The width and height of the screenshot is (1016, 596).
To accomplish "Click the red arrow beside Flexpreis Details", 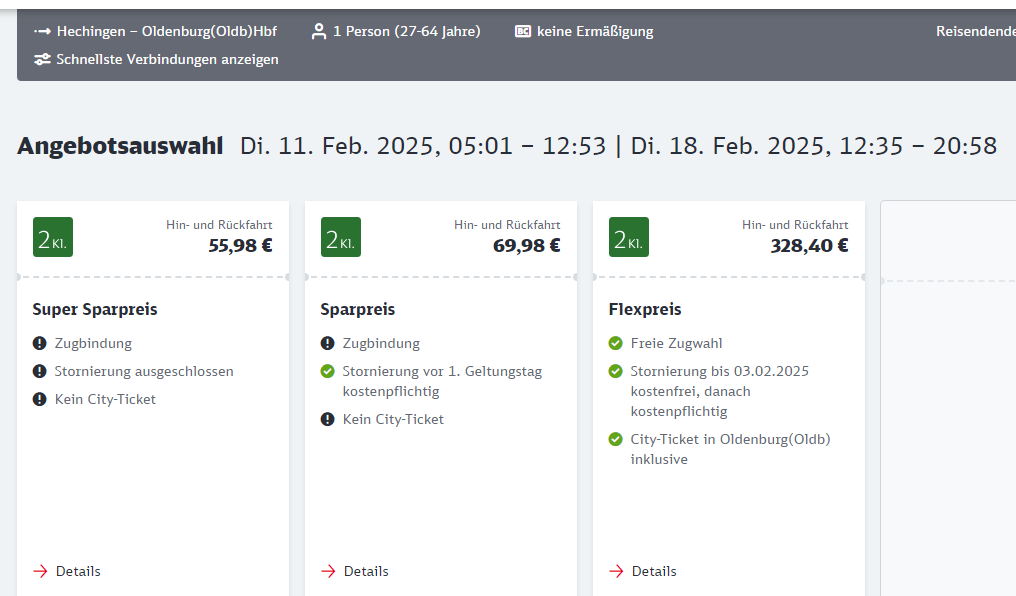I will click(x=616, y=572).
